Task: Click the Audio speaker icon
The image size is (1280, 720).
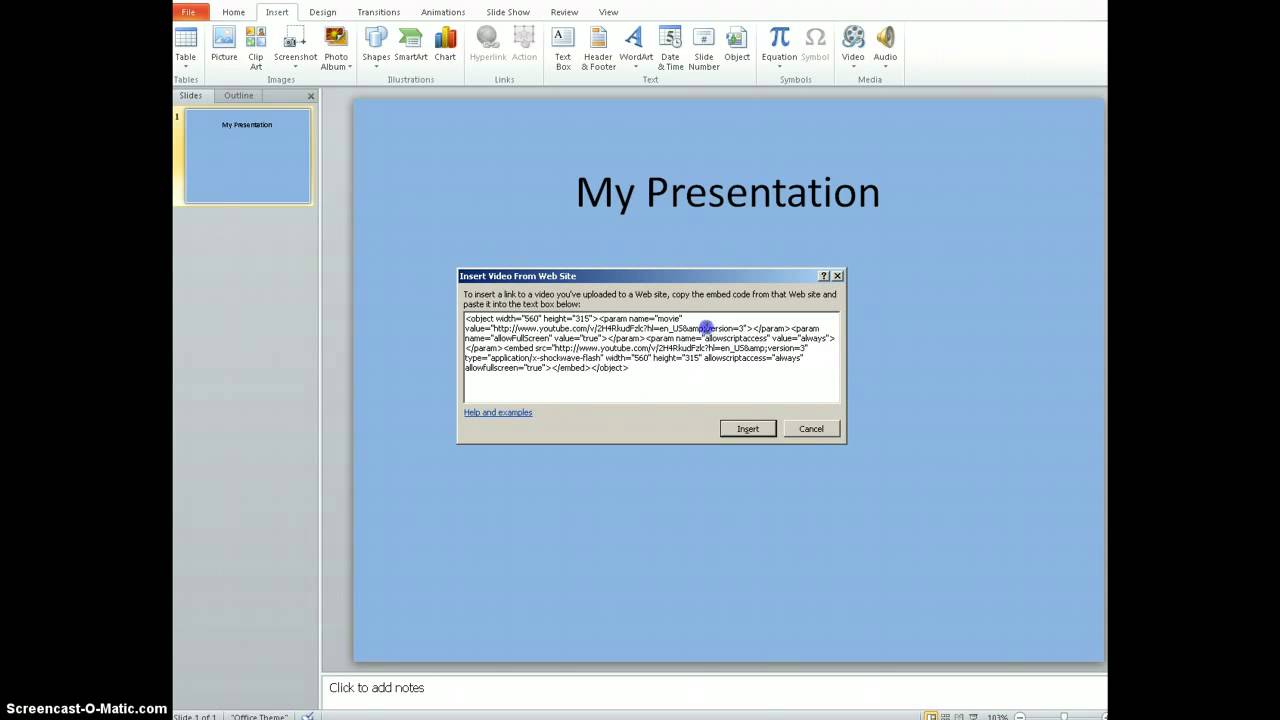Action: (885, 38)
